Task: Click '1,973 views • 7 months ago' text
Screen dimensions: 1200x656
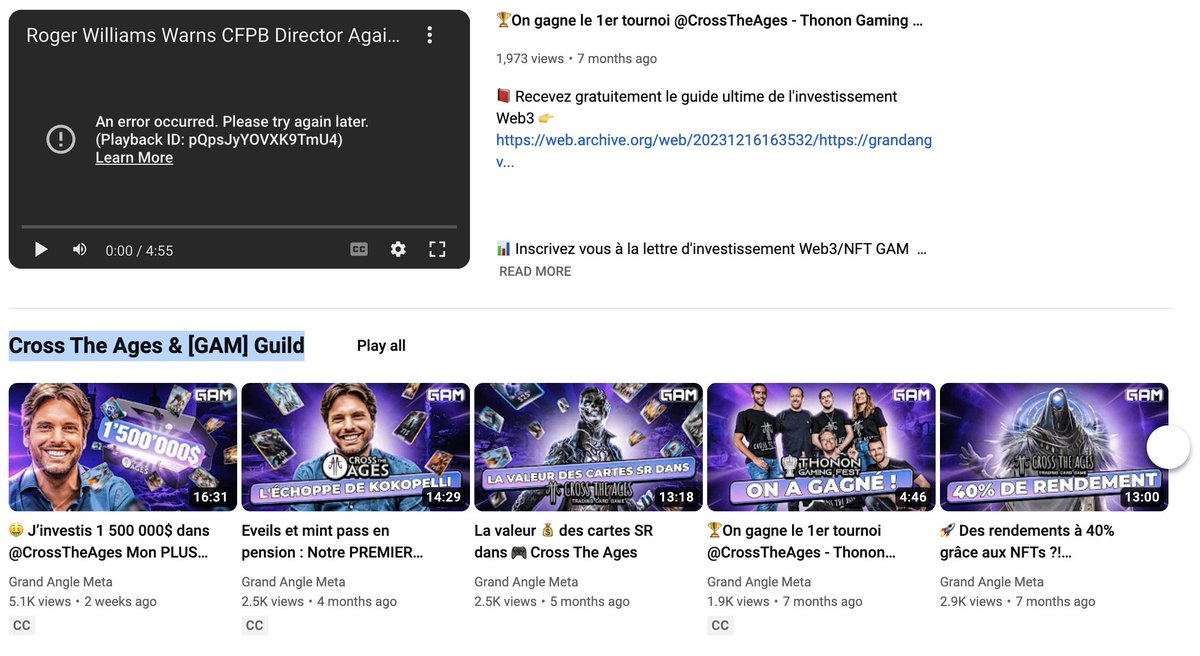Action: tap(577, 59)
